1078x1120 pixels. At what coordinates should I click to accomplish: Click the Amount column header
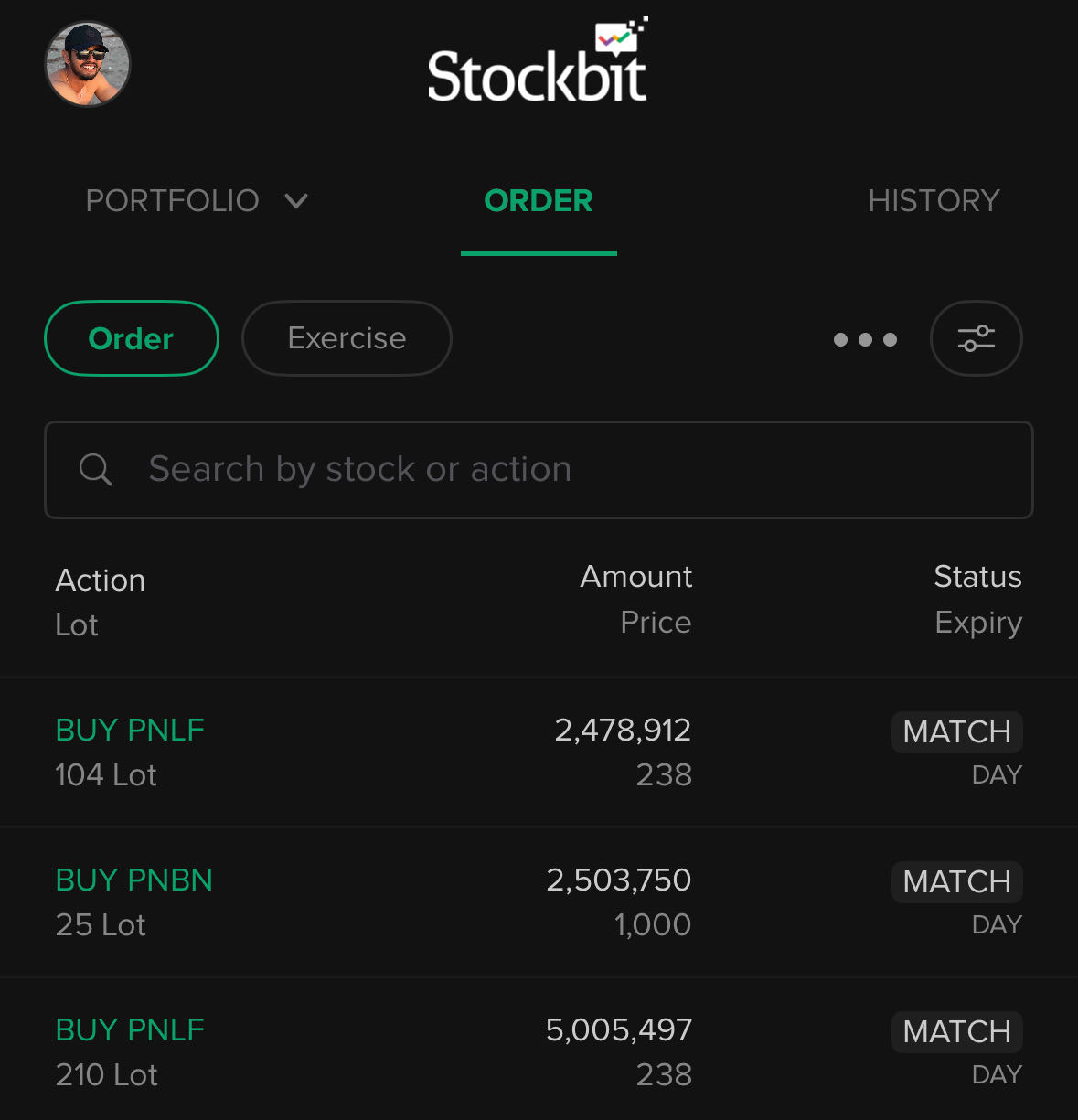click(x=636, y=576)
